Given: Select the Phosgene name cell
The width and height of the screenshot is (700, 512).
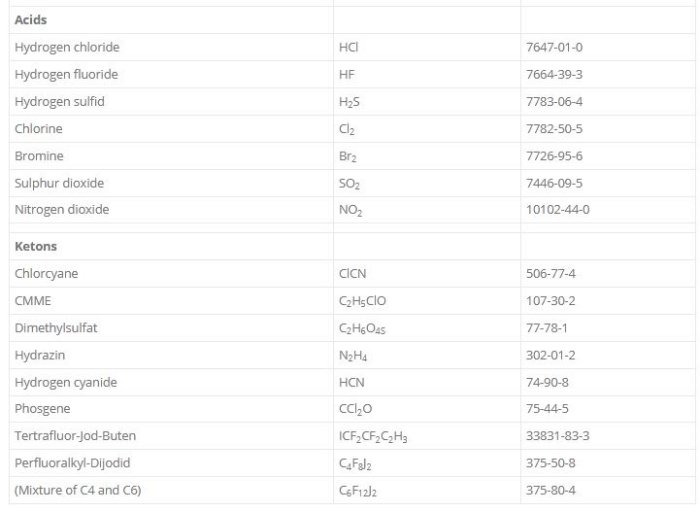Looking at the screenshot, I should coord(42,408).
